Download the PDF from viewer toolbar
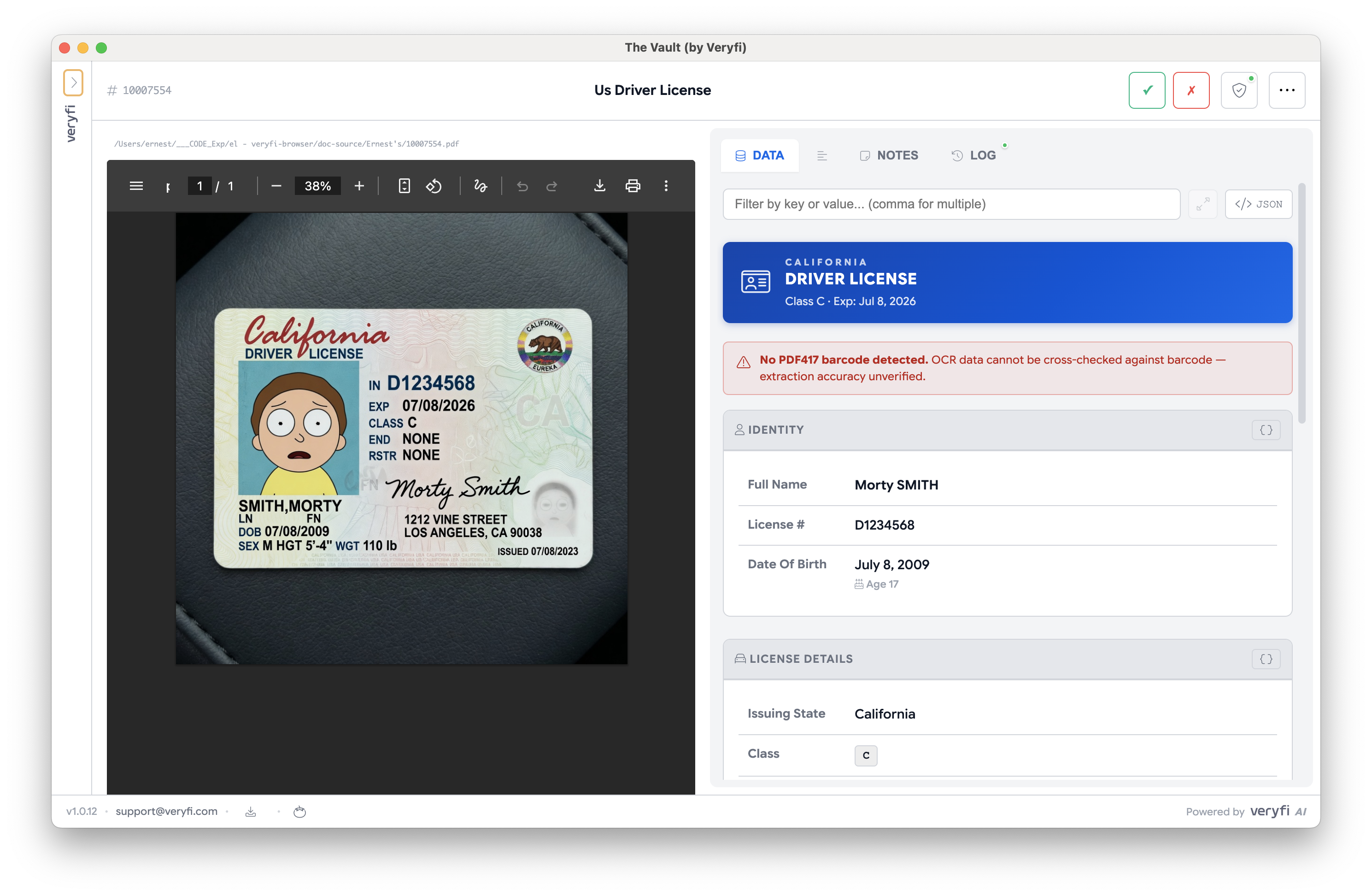The height and width of the screenshot is (896, 1372). click(599, 186)
